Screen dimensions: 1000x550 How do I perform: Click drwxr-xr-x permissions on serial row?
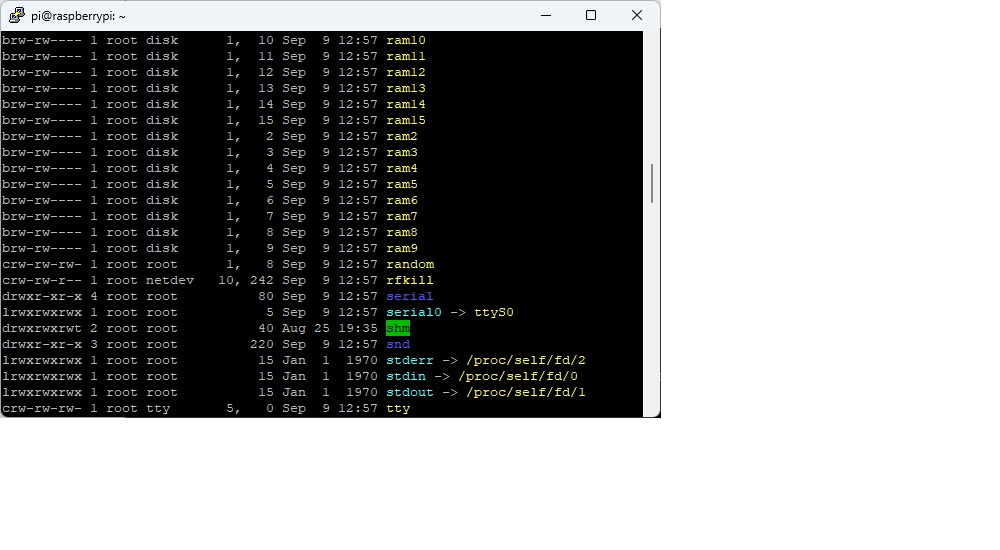[x=41, y=296]
